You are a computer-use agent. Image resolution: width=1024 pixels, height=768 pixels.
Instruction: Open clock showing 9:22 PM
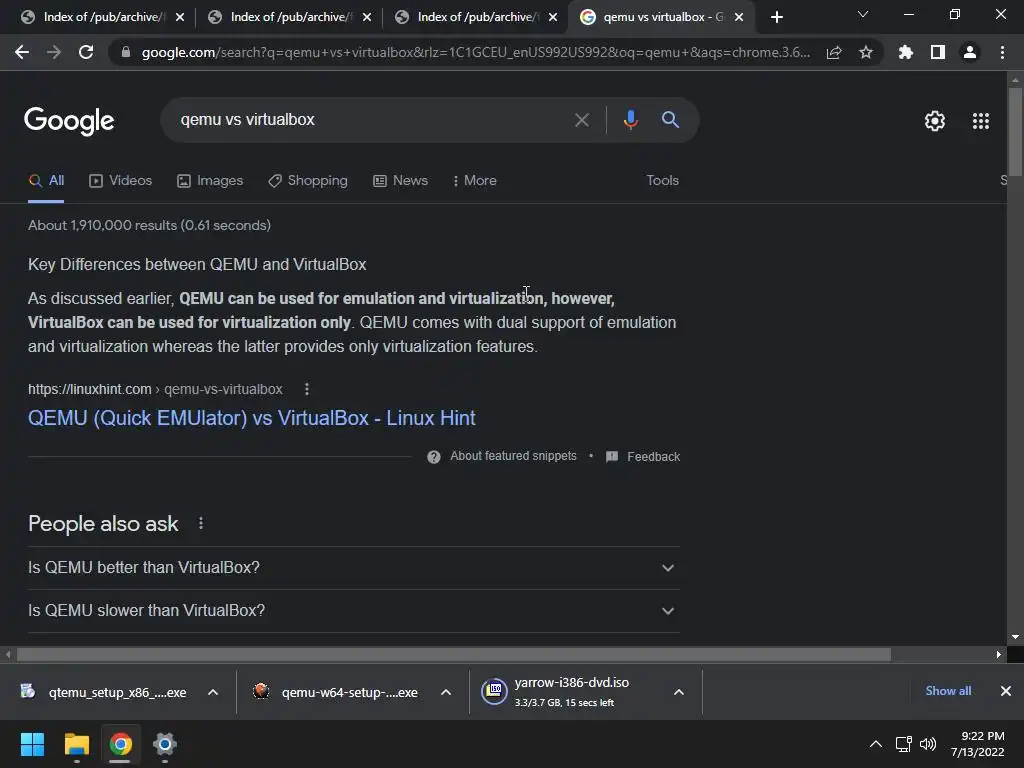point(978,744)
